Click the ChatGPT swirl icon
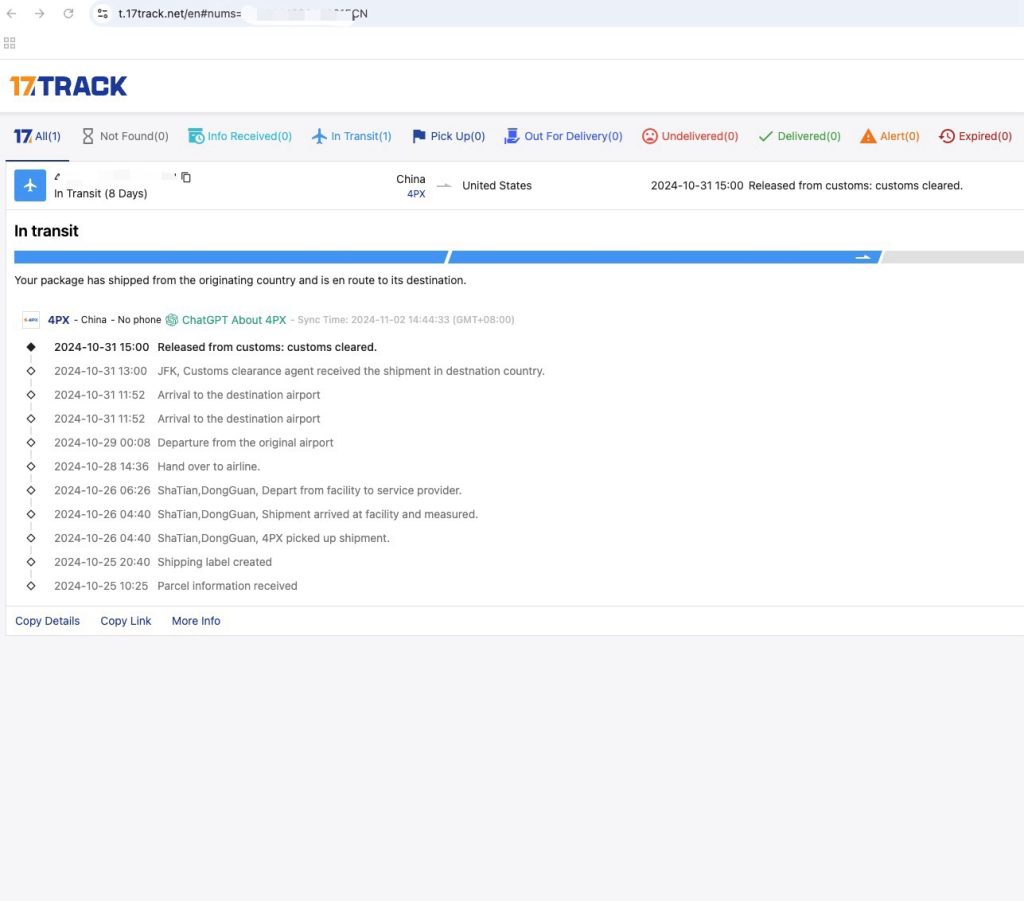 (172, 320)
